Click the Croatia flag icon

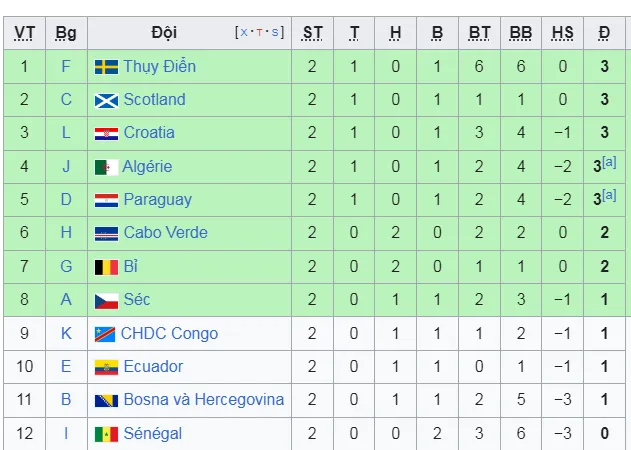[x=106, y=134]
